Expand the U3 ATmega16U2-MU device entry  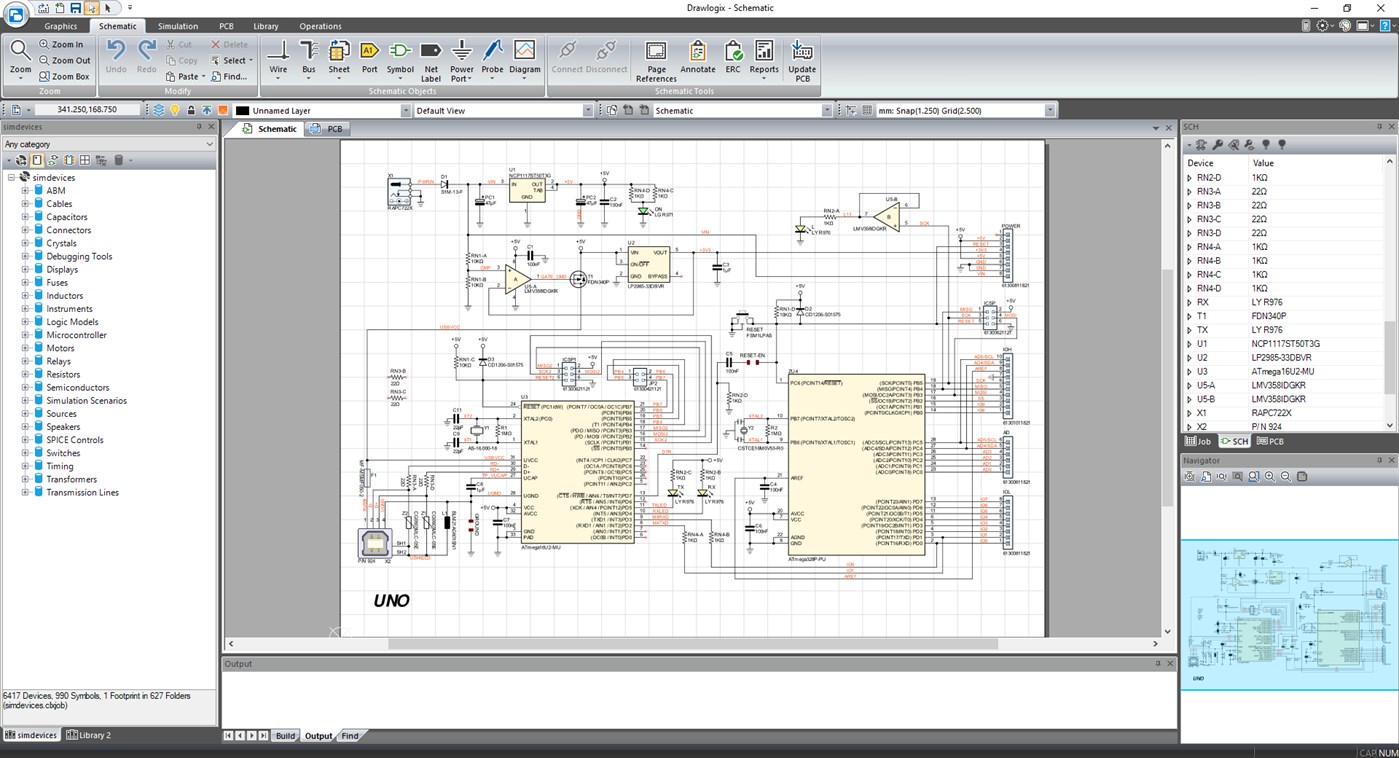click(x=1189, y=371)
